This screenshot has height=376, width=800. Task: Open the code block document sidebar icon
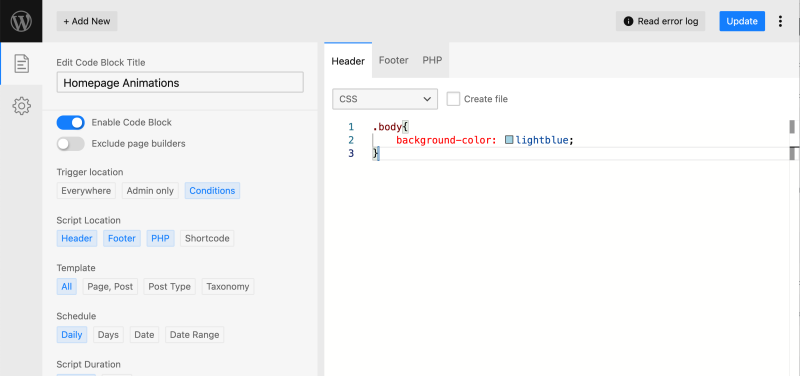(x=21, y=64)
